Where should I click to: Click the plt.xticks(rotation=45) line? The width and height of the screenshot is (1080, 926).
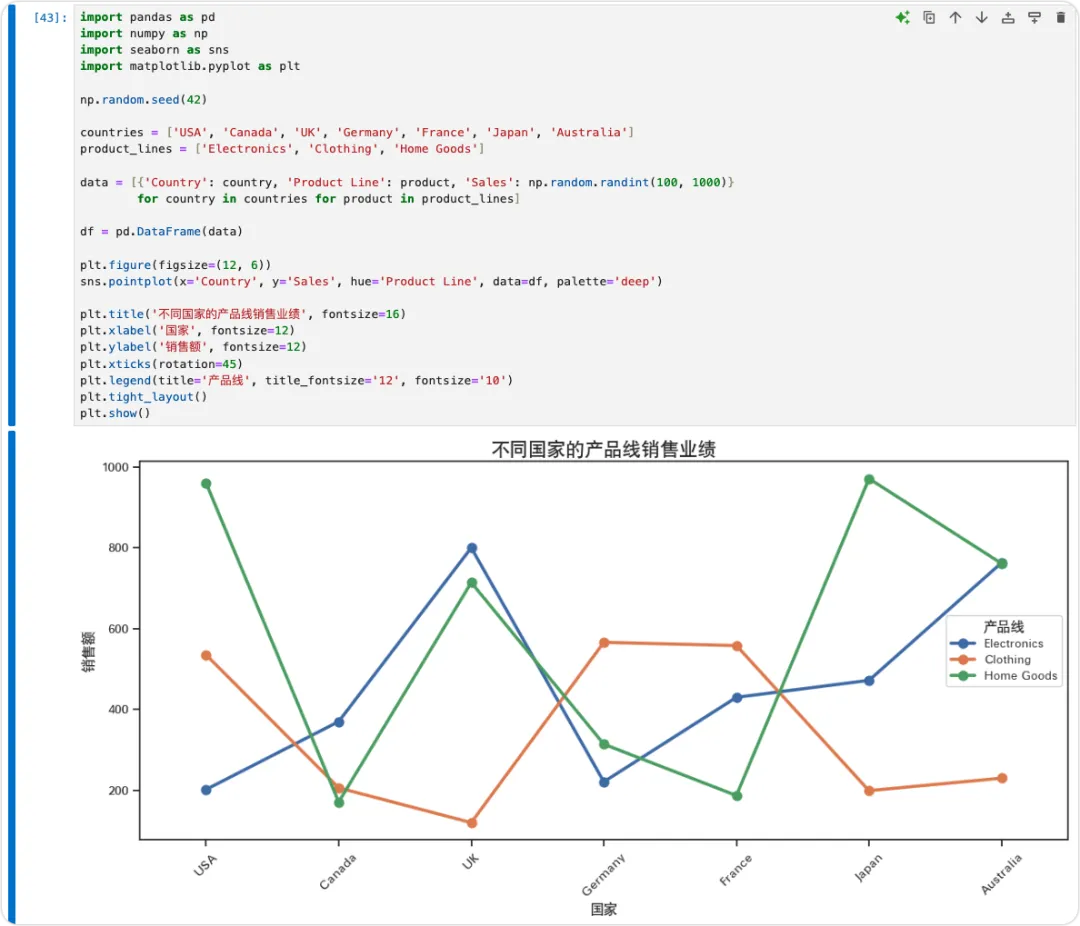pyautogui.click(x=161, y=364)
